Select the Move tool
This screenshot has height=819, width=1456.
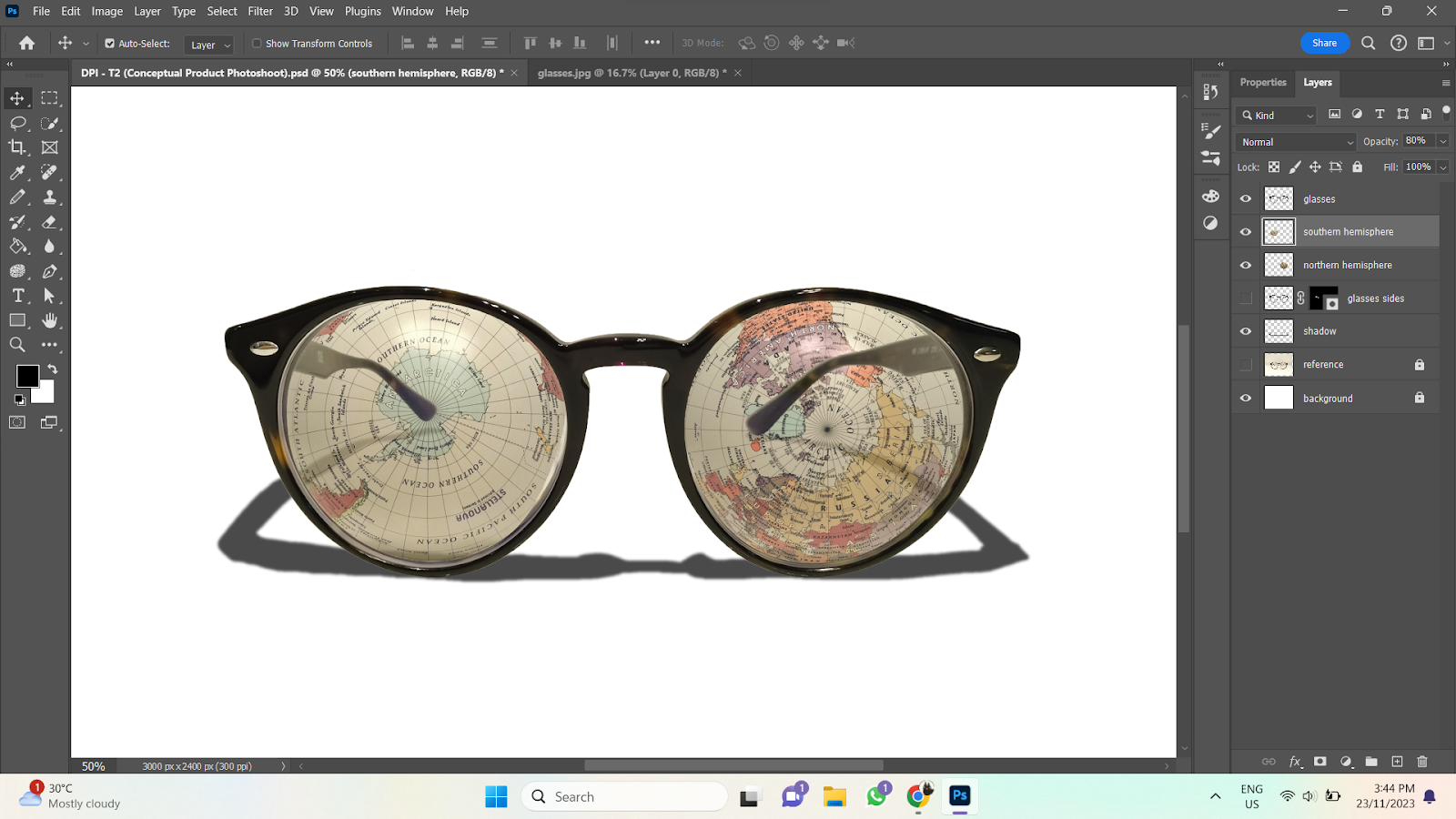17,98
